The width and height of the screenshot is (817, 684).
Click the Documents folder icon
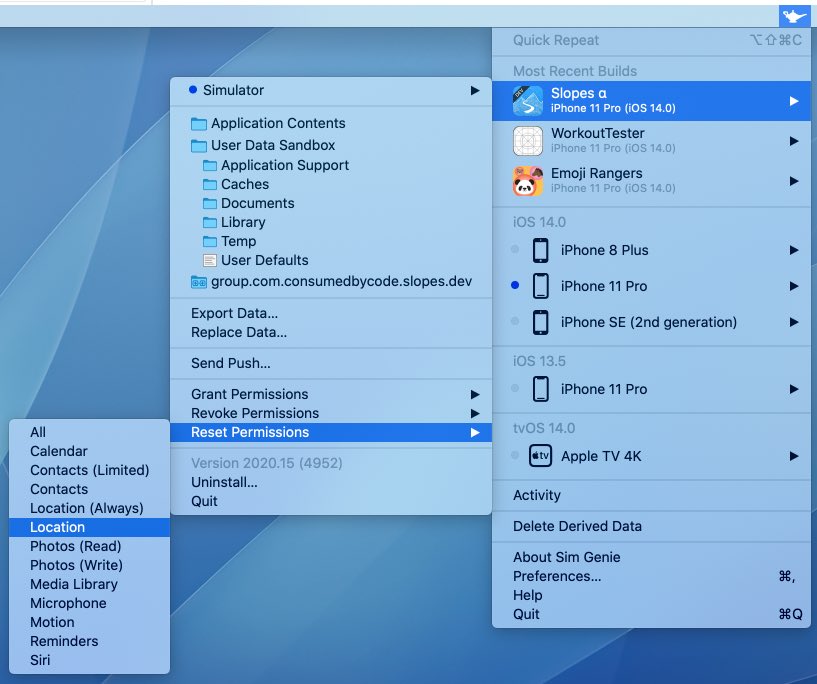pos(209,203)
